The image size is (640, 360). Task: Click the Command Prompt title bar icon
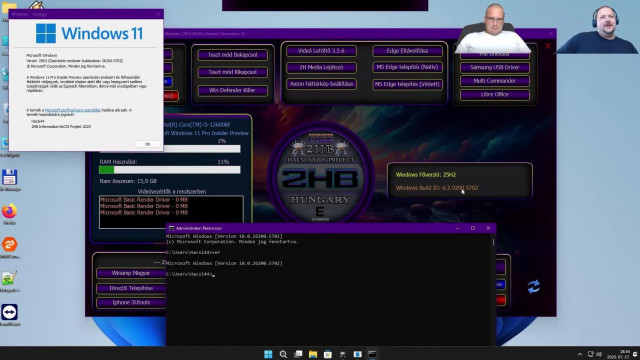171,228
